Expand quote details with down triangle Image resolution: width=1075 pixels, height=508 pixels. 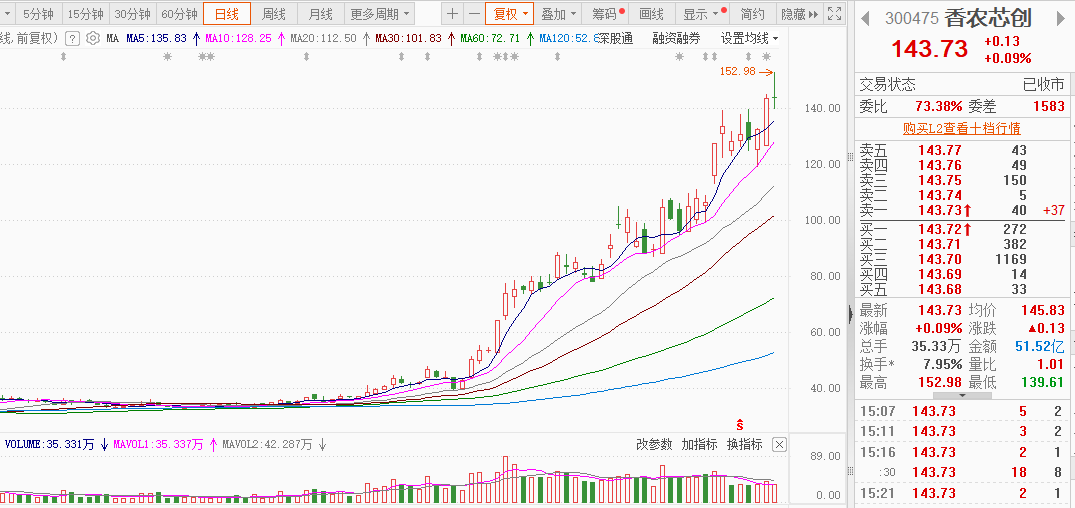pos(962,396)
